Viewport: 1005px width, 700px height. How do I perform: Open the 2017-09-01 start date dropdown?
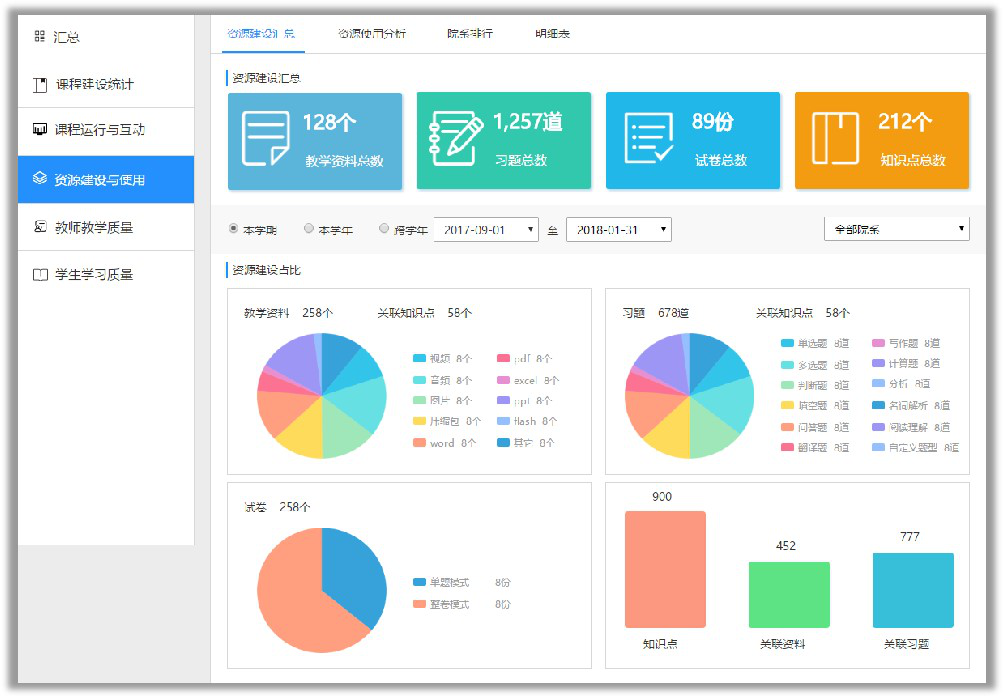[486, 230]
